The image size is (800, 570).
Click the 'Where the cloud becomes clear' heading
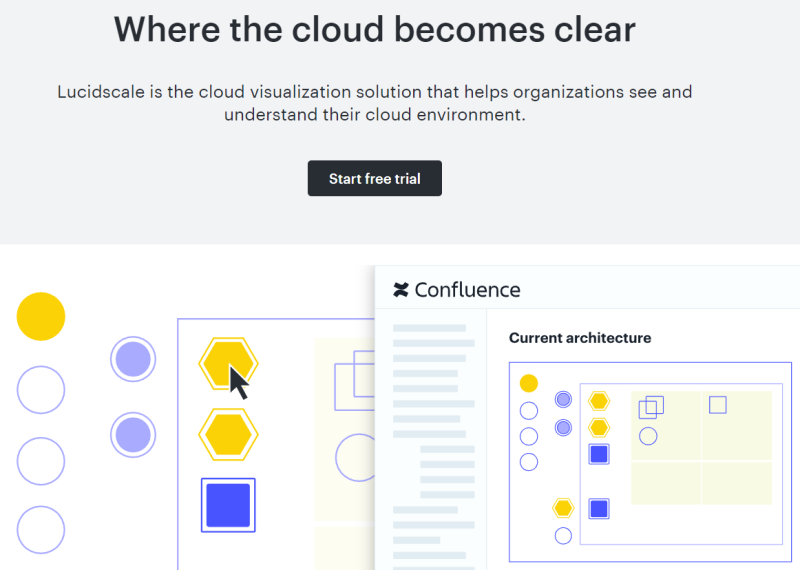tap(374, 29)
